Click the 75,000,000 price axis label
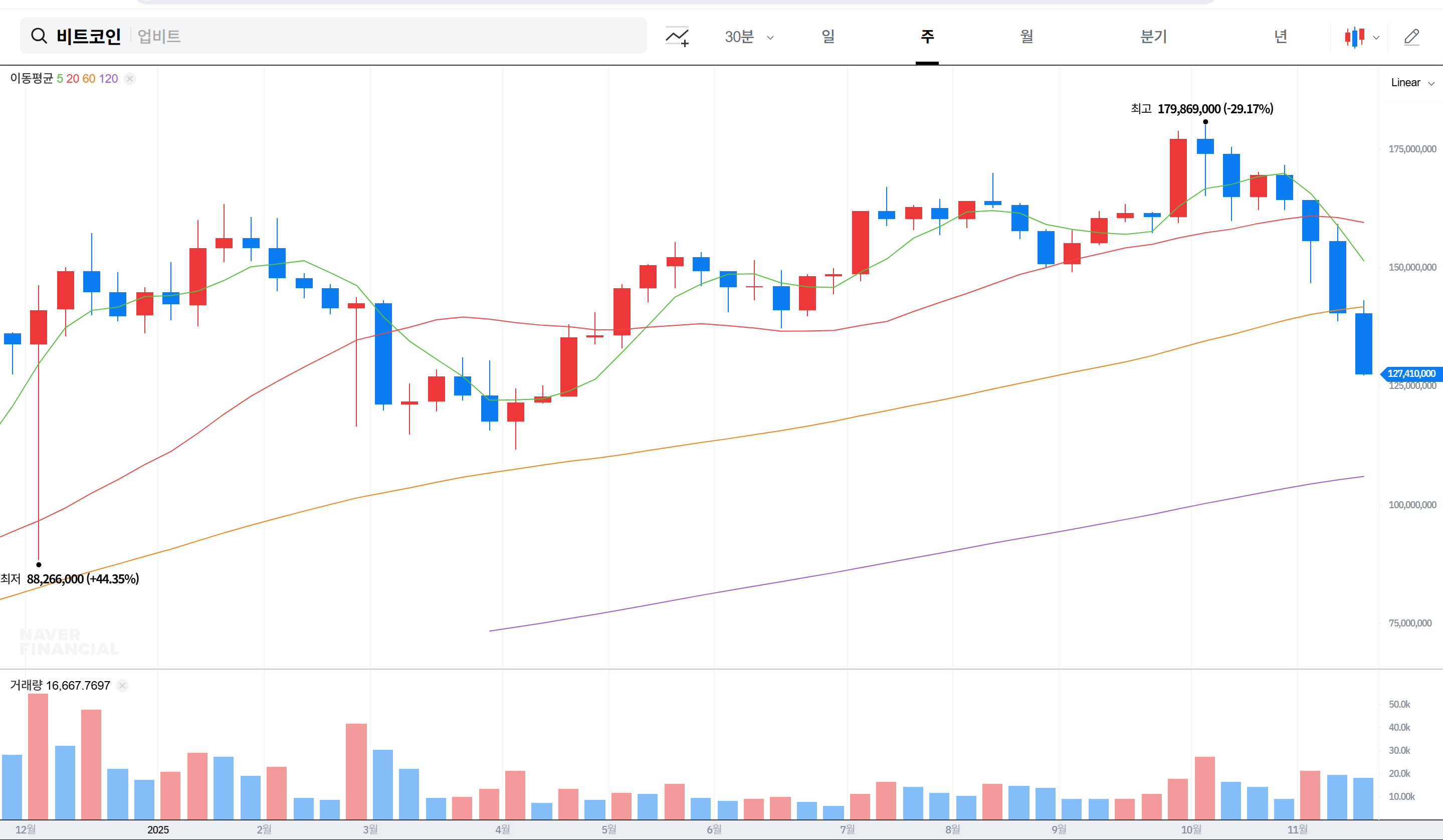The image size is (1443, 840). click(1410, 623)
